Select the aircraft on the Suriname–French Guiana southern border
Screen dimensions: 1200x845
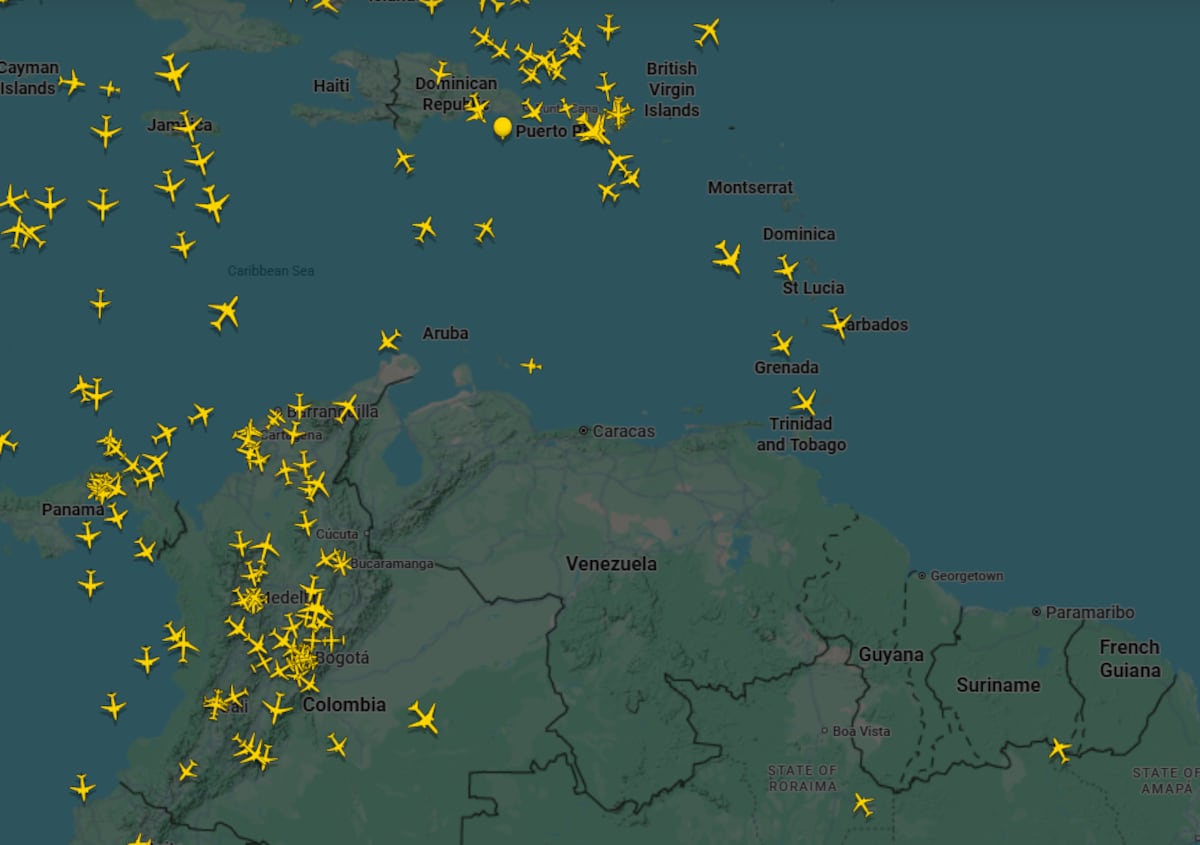coord(1058,749)
